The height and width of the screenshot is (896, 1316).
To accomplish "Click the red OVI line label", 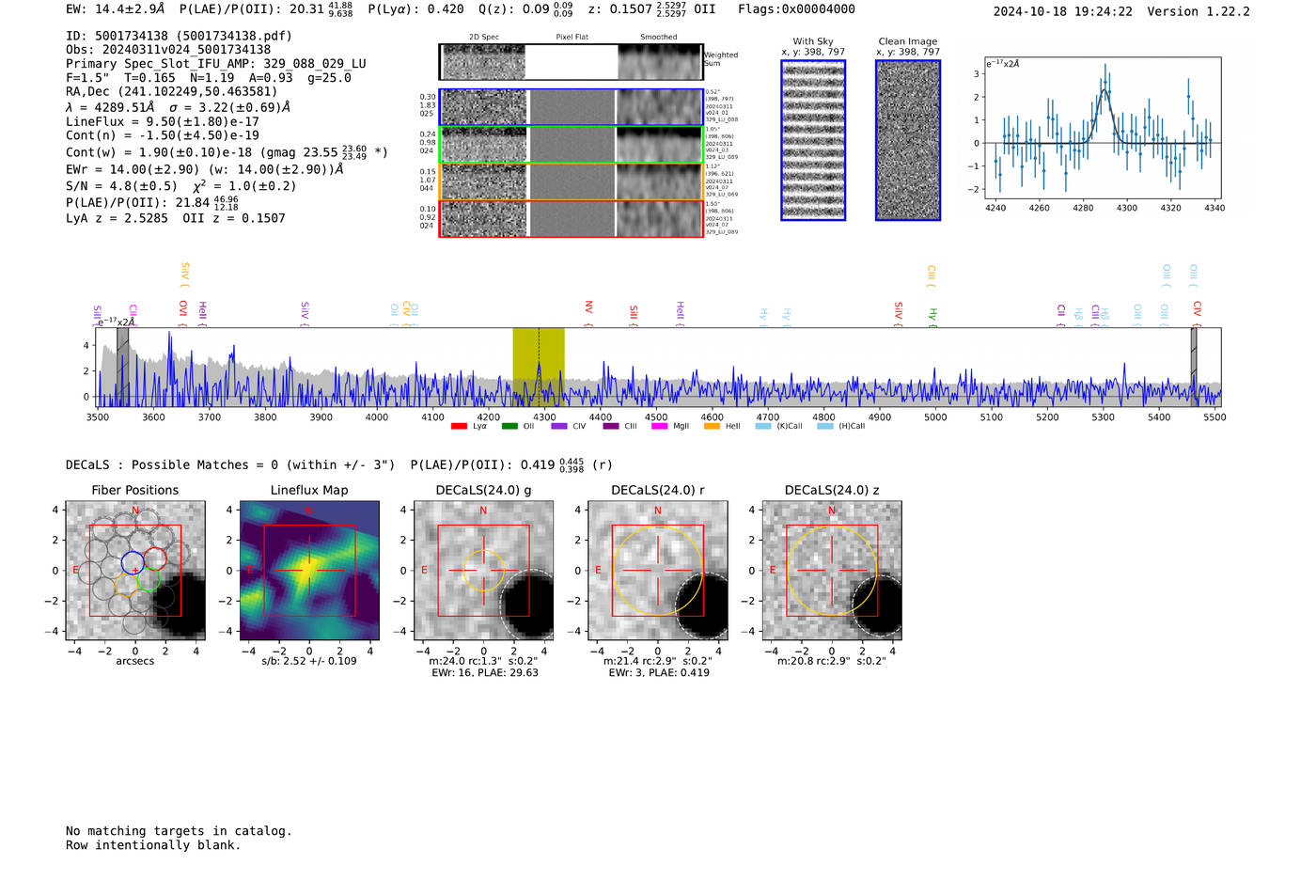I will click(183, 312).
